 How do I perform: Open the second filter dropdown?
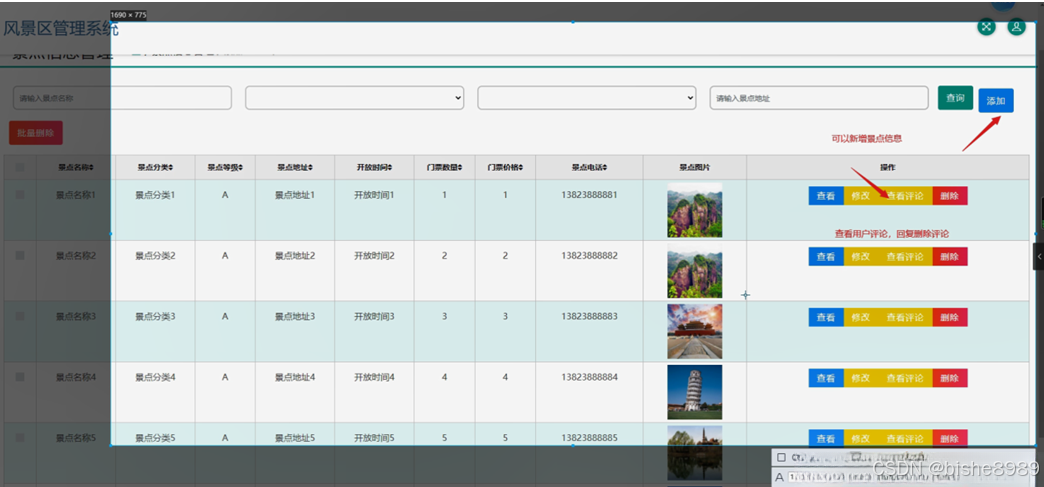point(587,98)
